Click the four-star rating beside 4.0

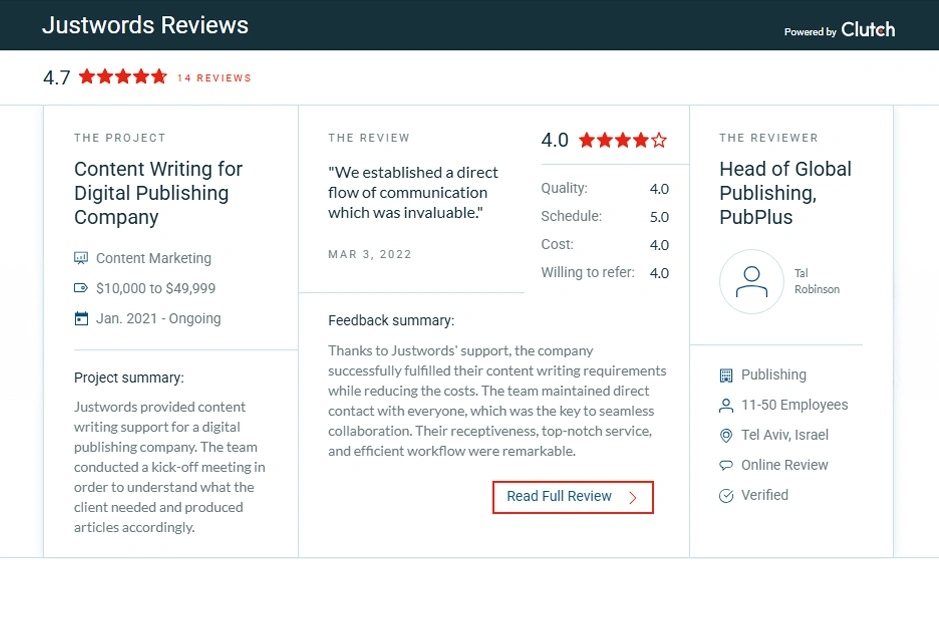tap(623, 140)
